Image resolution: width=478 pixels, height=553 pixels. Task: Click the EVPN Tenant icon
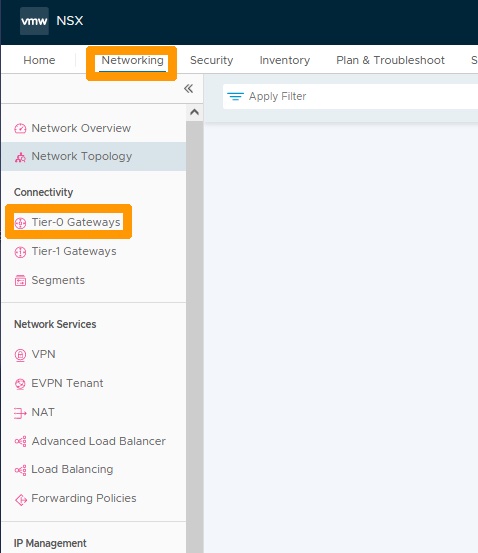click(20, 384)
